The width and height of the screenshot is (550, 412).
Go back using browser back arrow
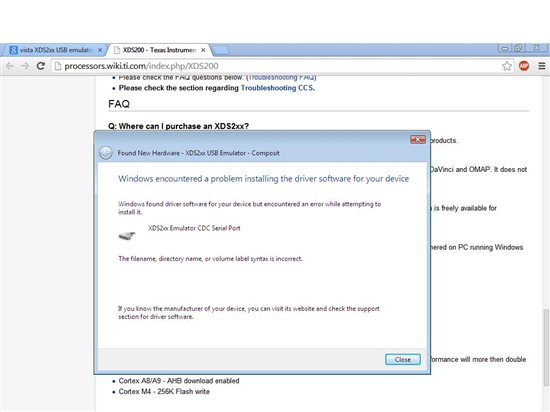(9, 66)
